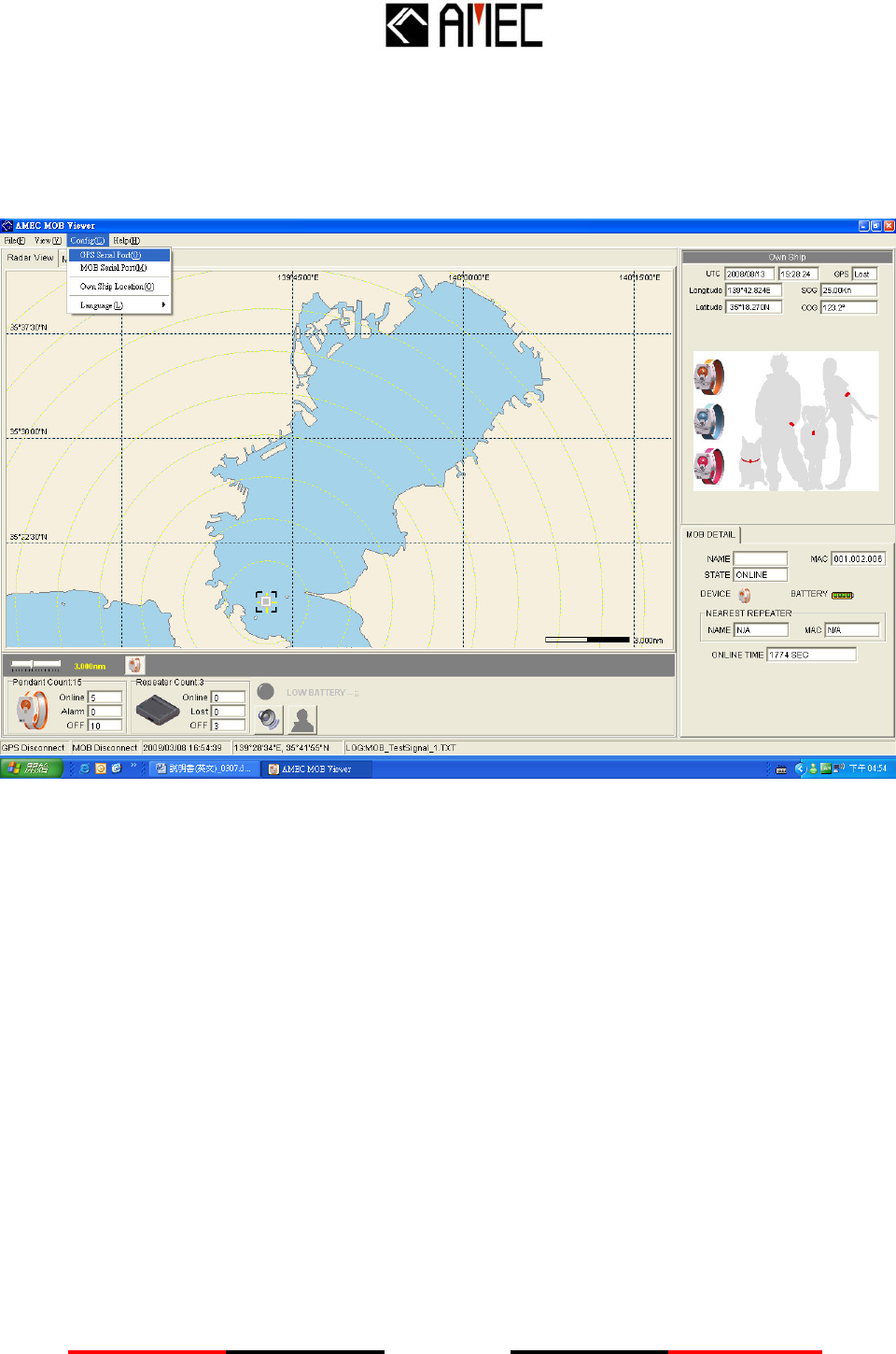The width and height of the screenshot is (896, 1354).
Task: Click the COG field showing 123.2°
Action: (848, 307)
